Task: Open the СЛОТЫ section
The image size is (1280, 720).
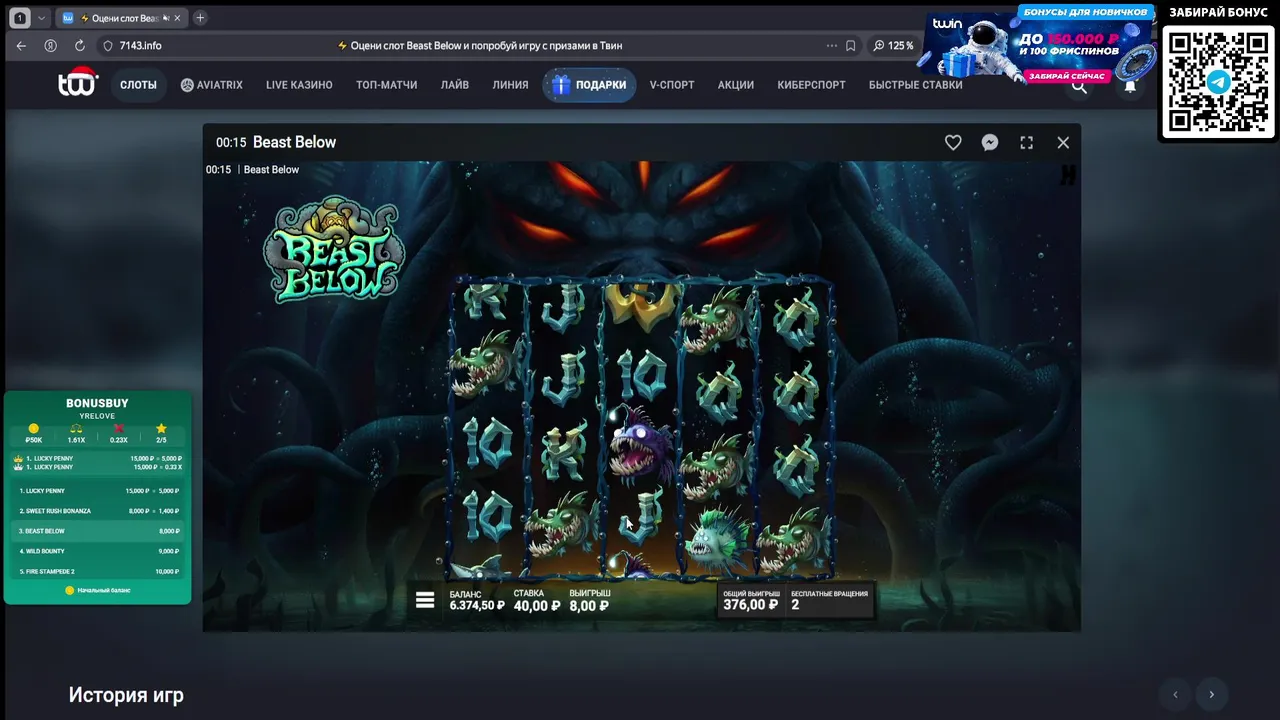Action: click(x=138, y=85)
